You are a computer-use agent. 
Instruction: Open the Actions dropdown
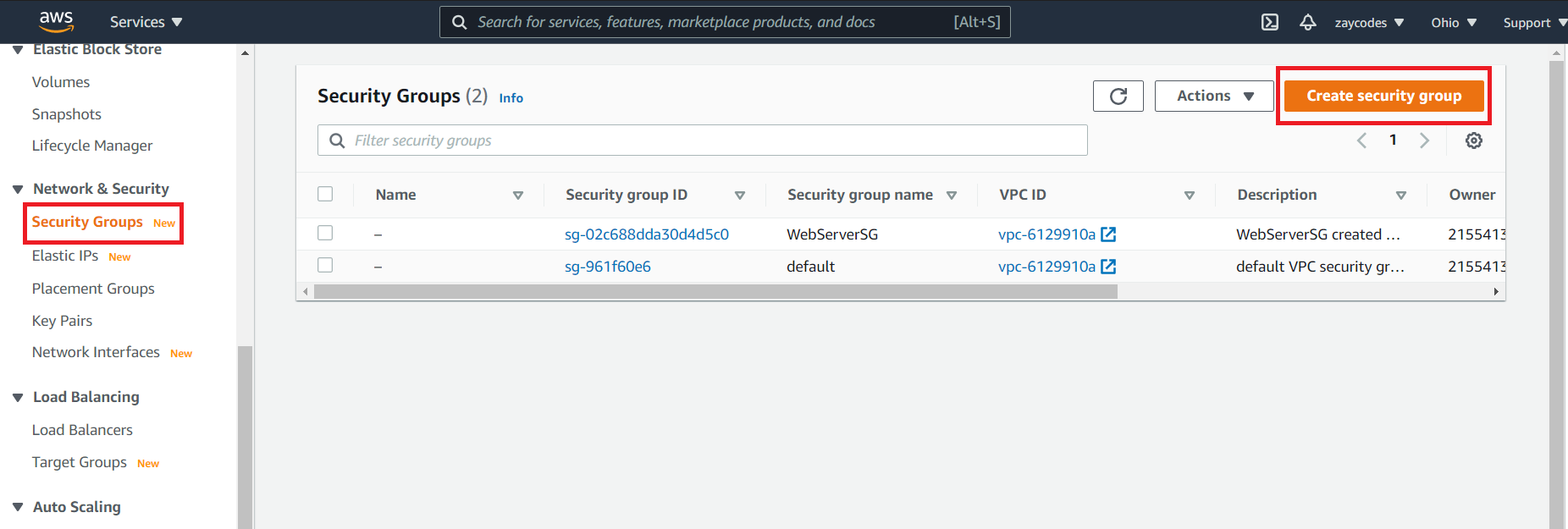coord(1213,96)
